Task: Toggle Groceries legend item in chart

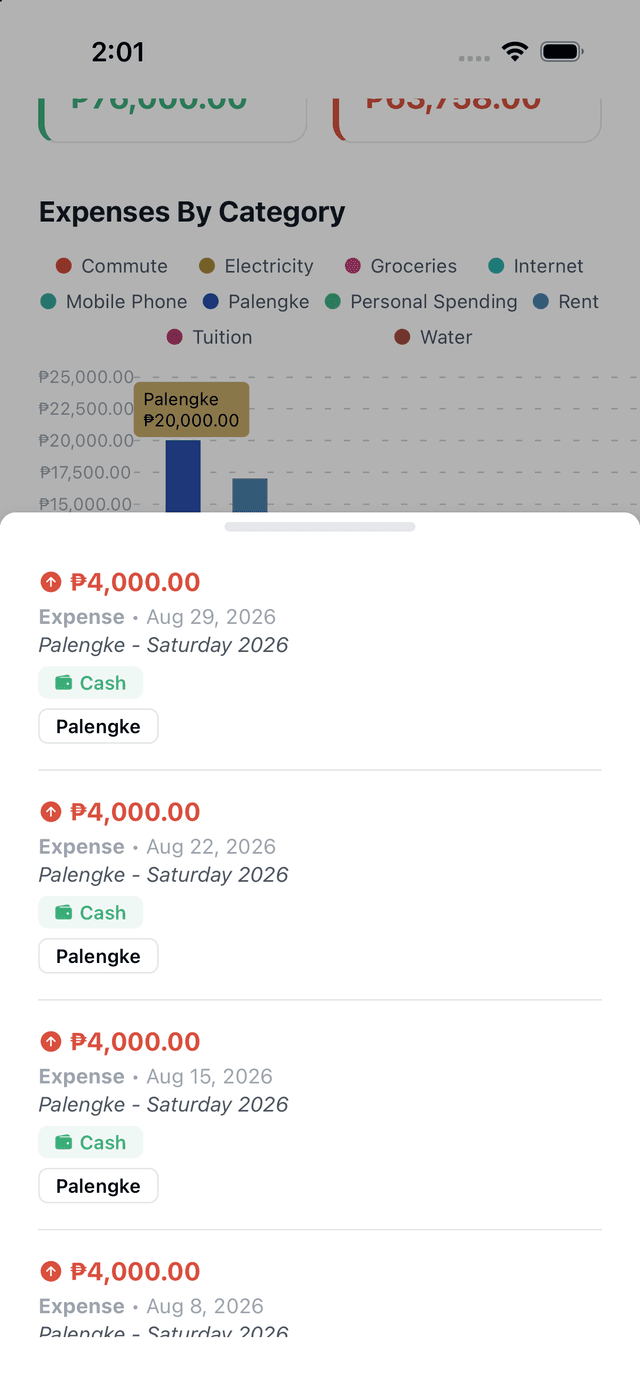Action: tap(400, 266)
